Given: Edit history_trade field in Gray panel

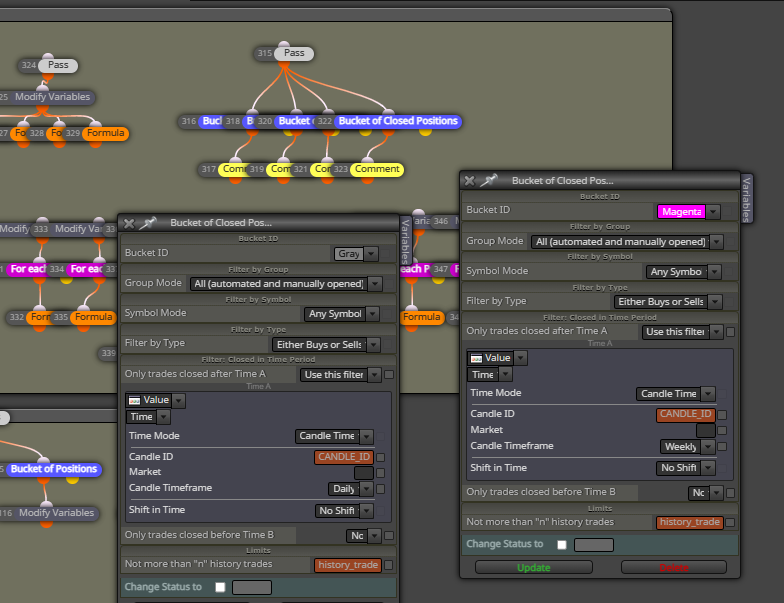Looking at the screenshot, I should [348, 565].
